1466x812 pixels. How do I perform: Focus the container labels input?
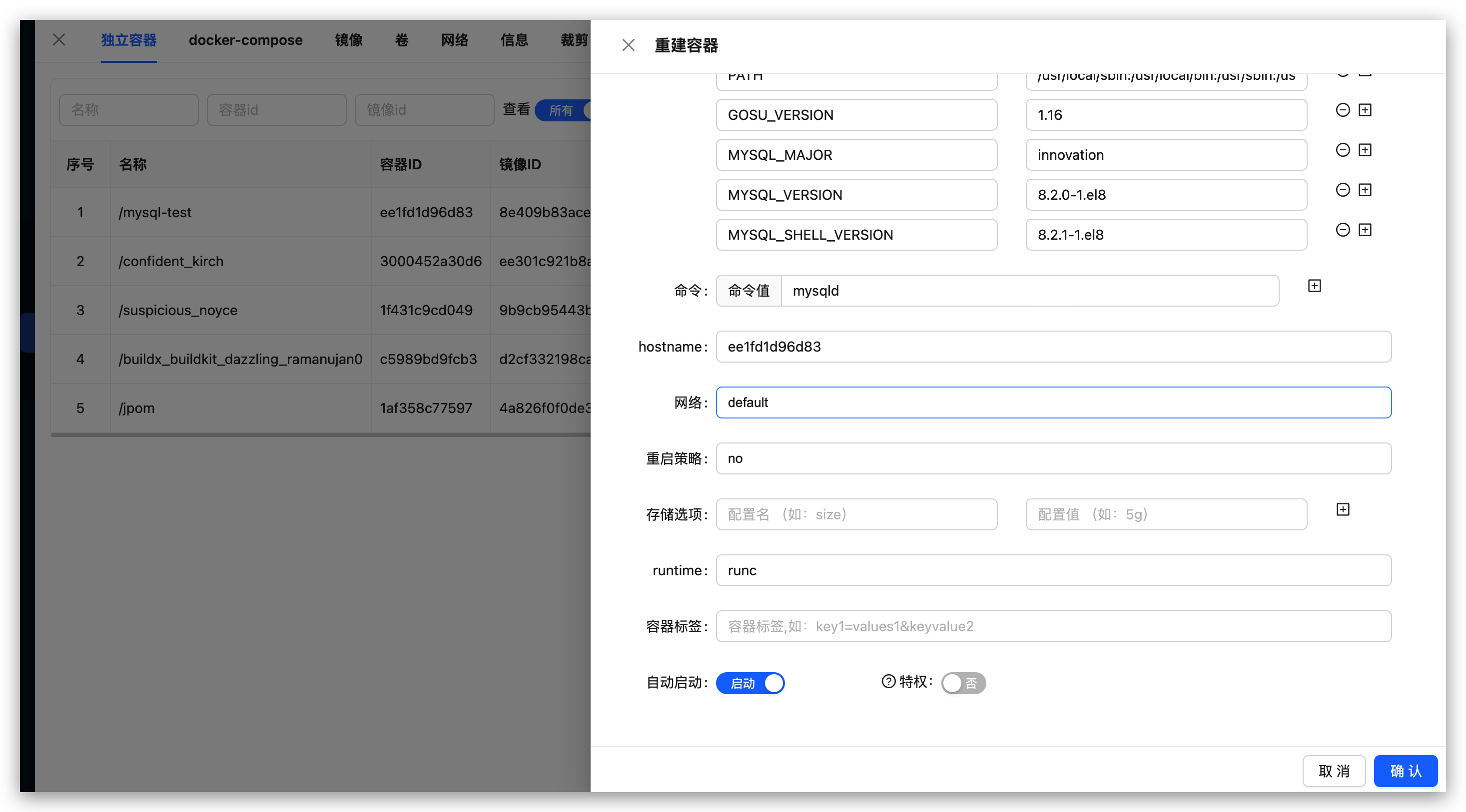(1053, 626)
